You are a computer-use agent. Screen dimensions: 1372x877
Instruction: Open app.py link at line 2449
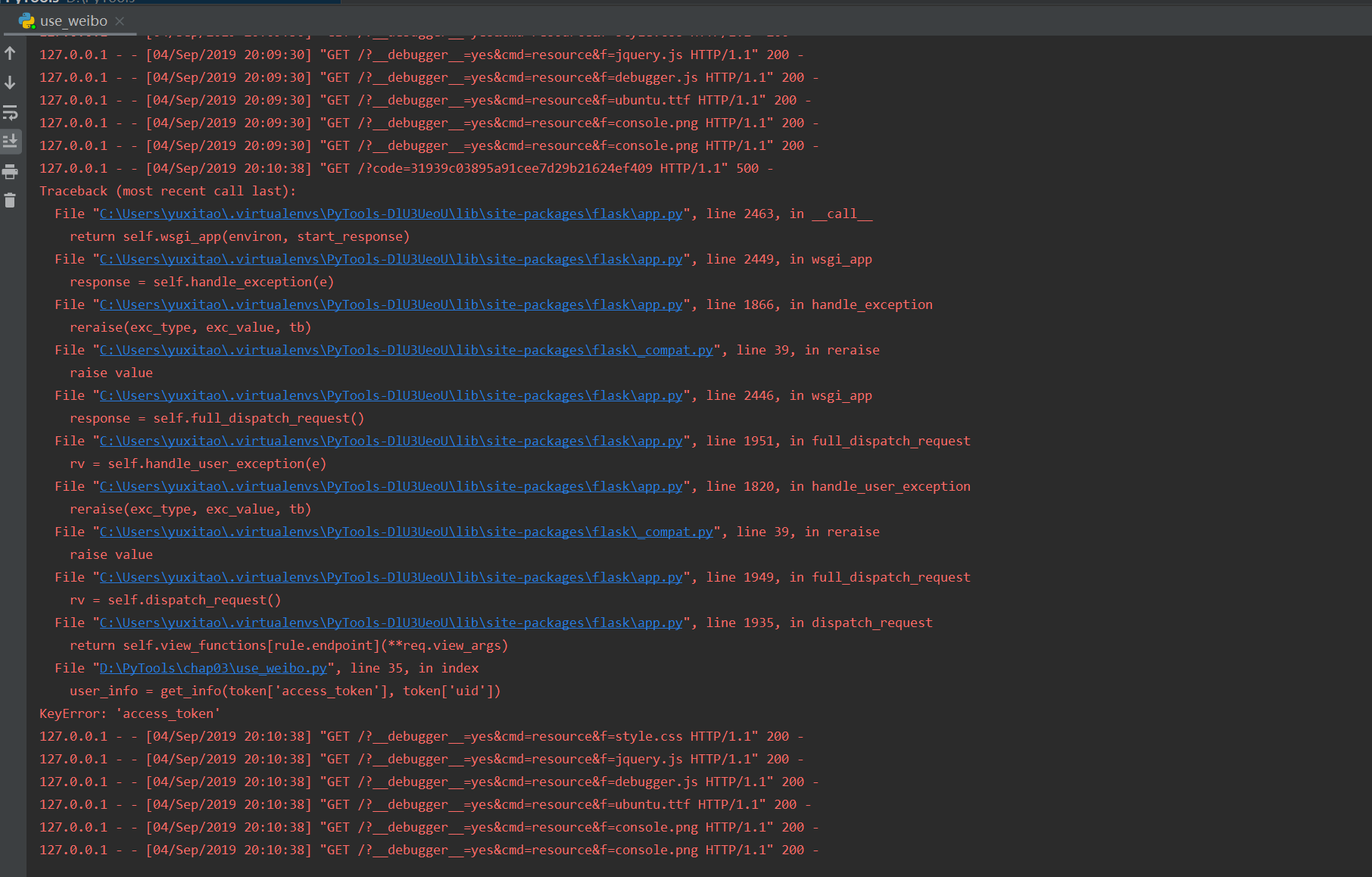(391, 260)
